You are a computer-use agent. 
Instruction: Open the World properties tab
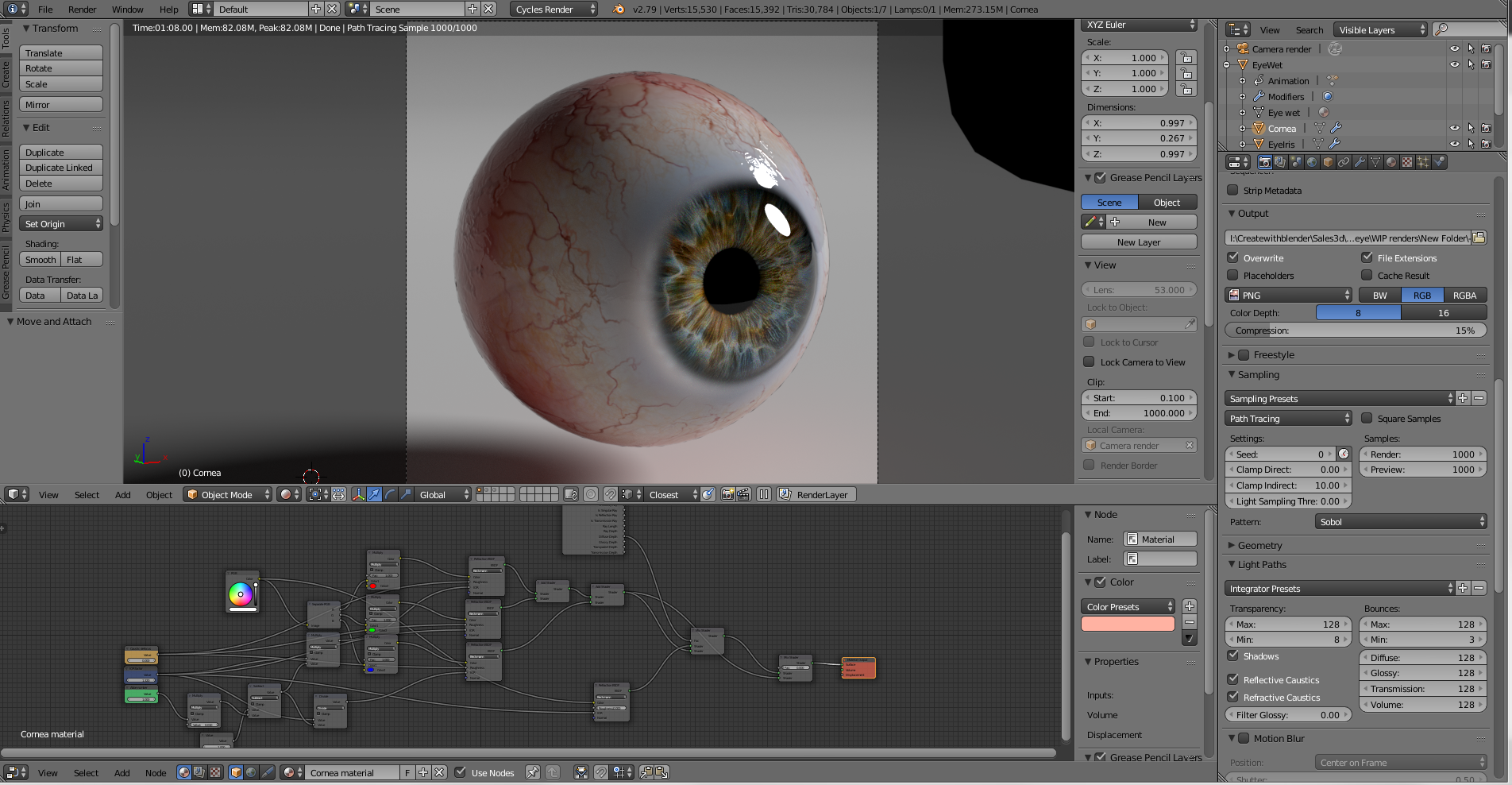(1310, 162)
